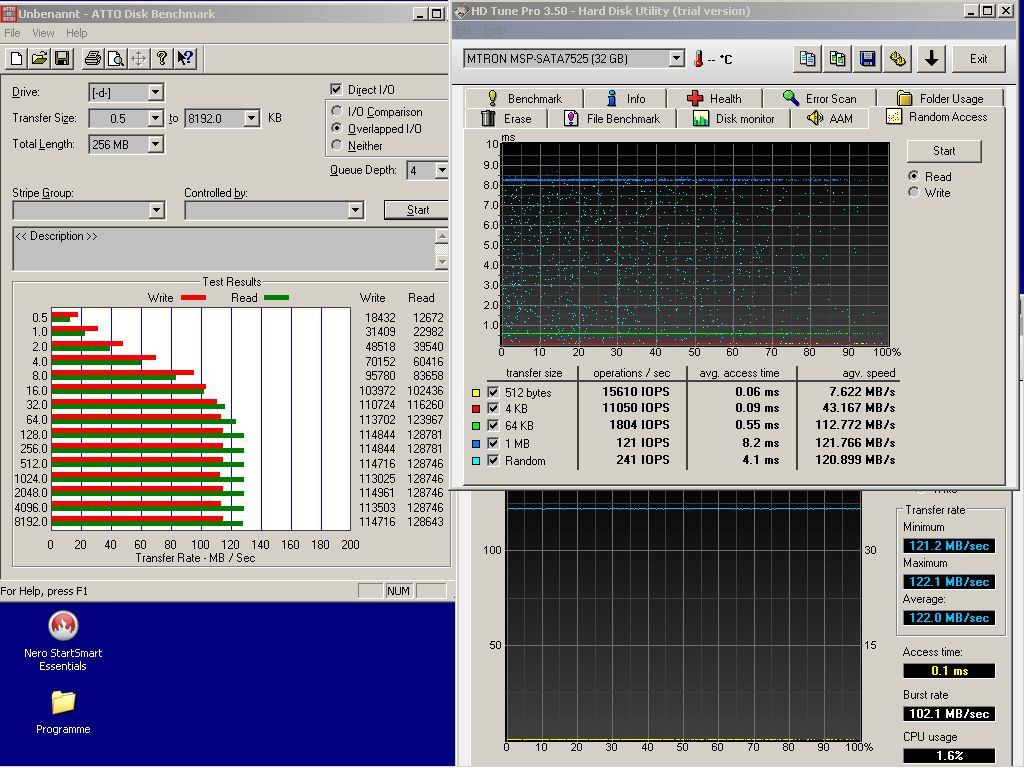The height and width of the screenshot is (768, 1024).
Task: Select the Programme folder on desktop
Action: [63, 712]
